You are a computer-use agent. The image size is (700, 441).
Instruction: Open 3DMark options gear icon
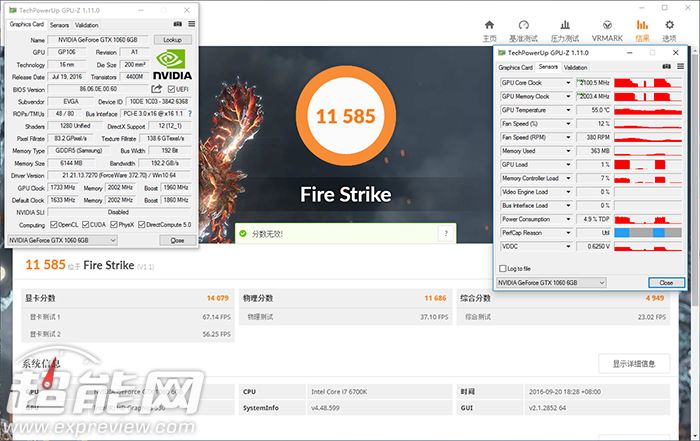(x=669, y=27)
